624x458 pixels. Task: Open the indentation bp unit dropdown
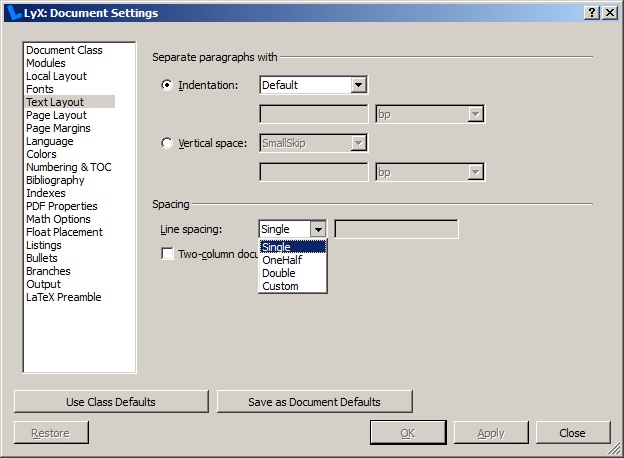(x=430, y=114)
